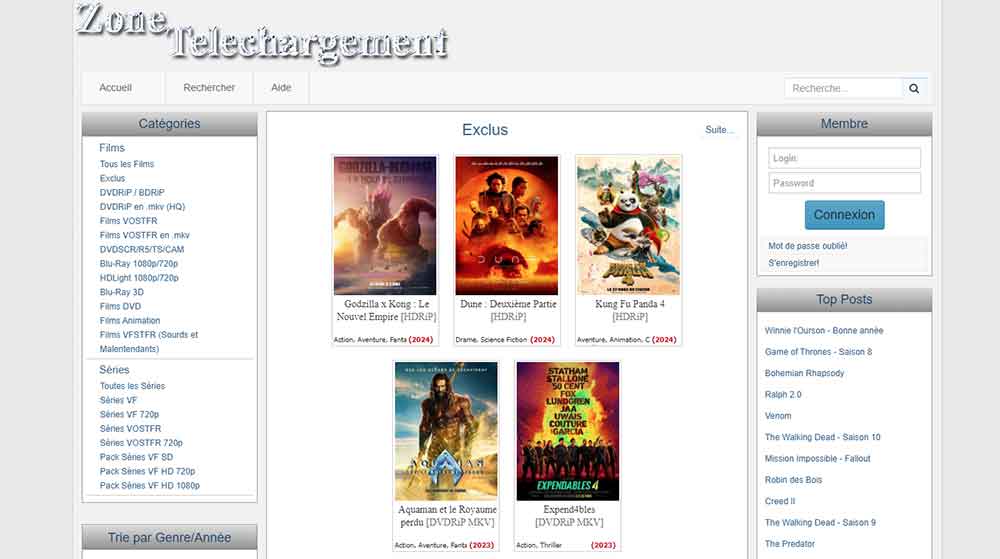
Task: Select Pack Séries VF SD category
Action: pos(136,457)
